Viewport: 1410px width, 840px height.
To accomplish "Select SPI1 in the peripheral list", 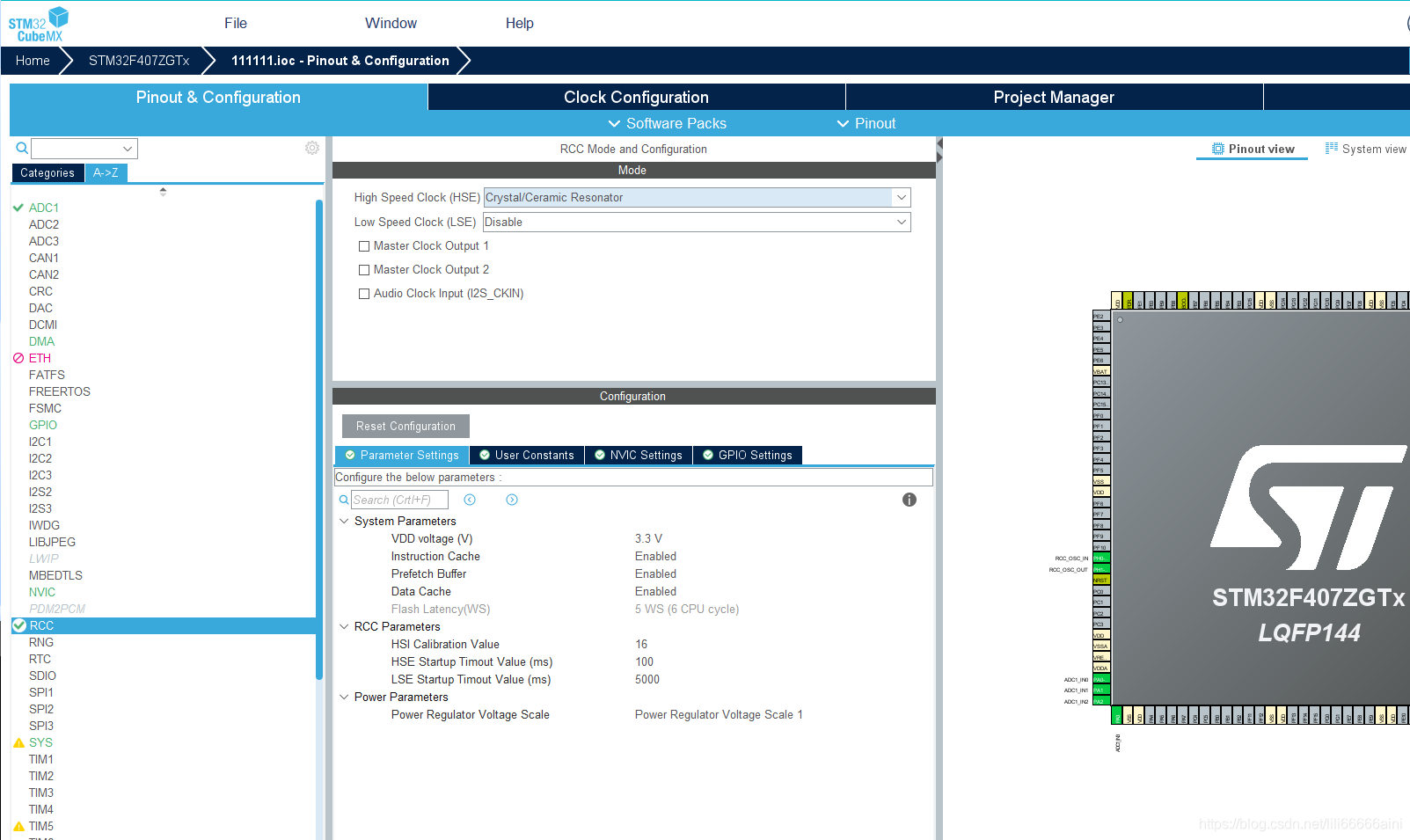I will pos(41,692).
